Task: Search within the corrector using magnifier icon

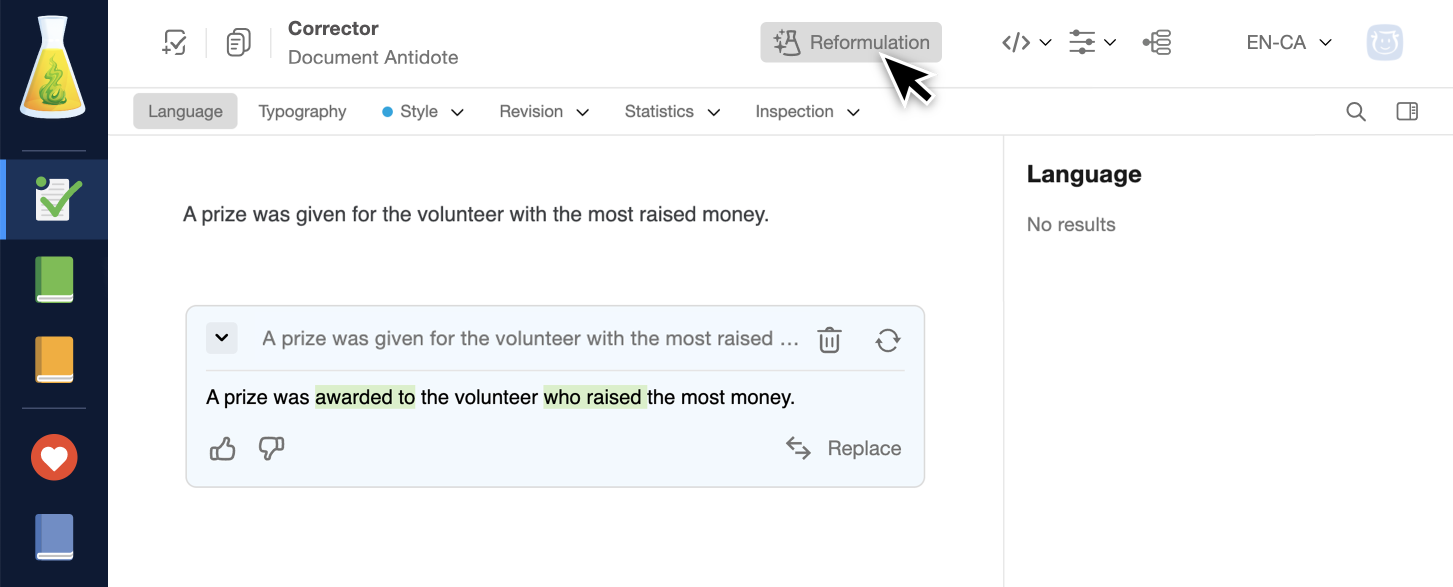Action: [x=1355, y=112]
